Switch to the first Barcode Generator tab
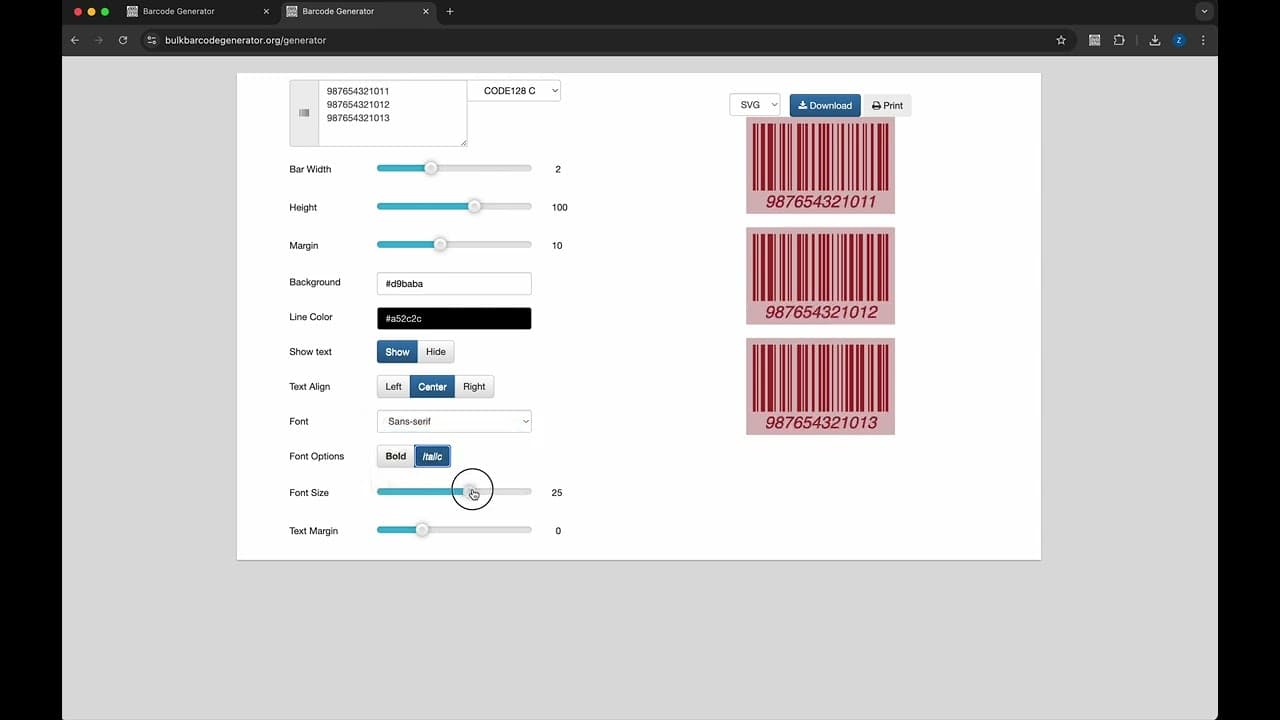 pyautogui.click(x=197, y=11)
